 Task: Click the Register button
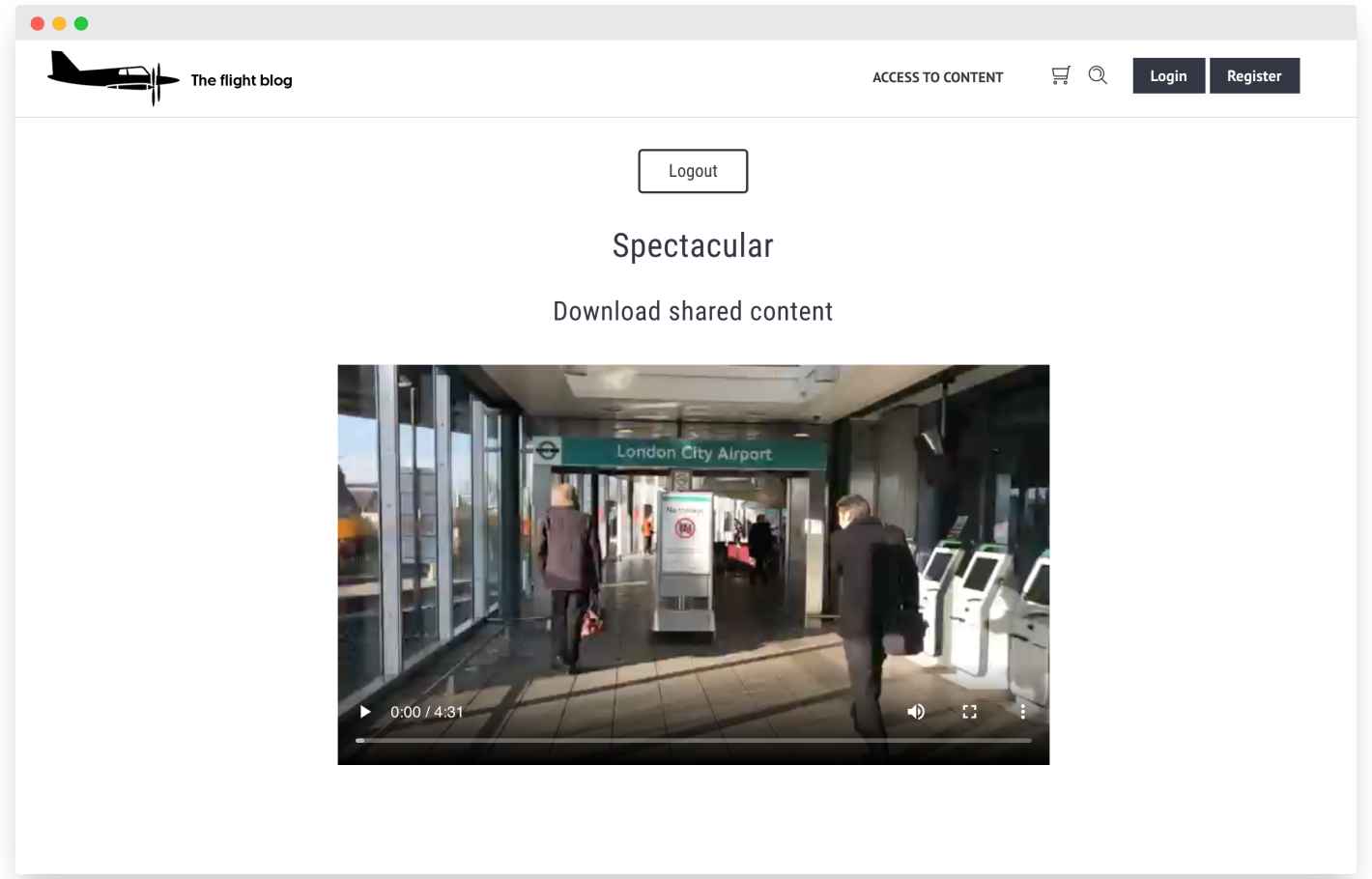[1254, 76]
